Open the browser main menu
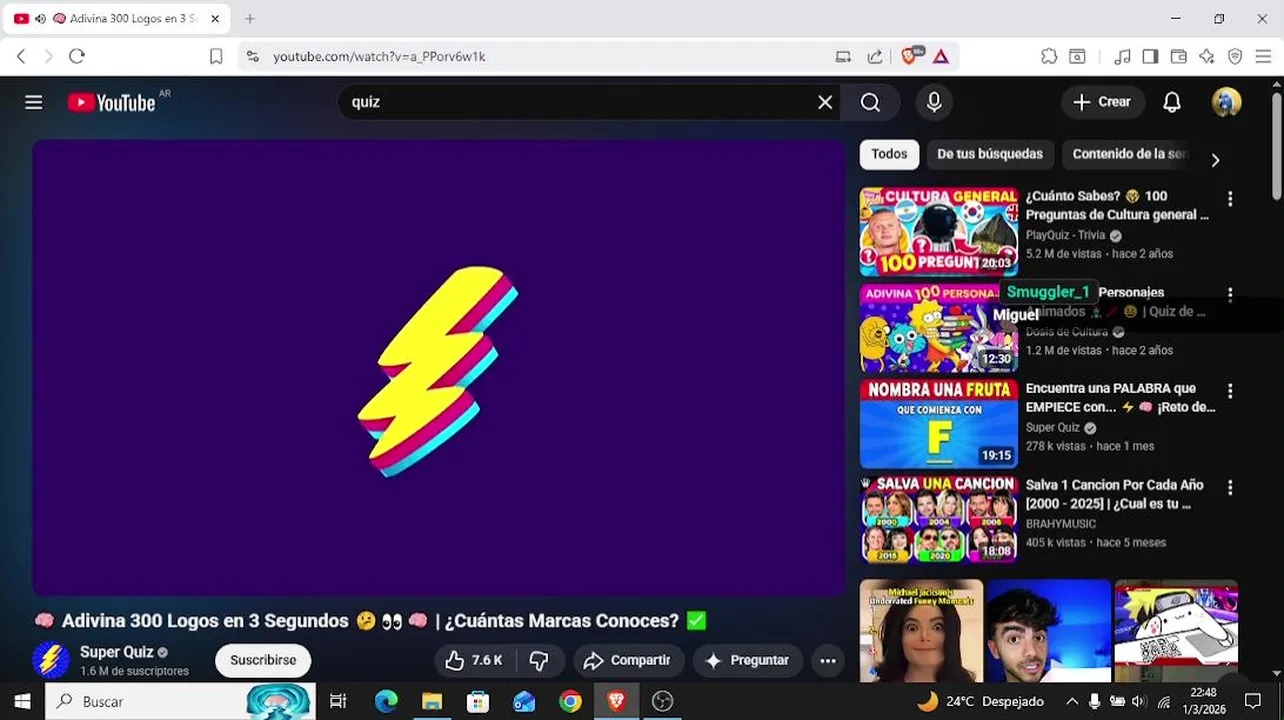This screenshot has height=720, width=1284. pos(1263,56)
